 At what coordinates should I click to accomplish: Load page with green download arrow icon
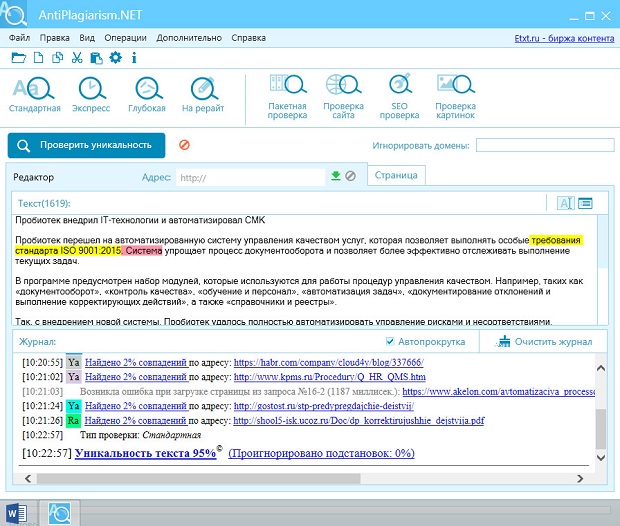pos(336,176)
